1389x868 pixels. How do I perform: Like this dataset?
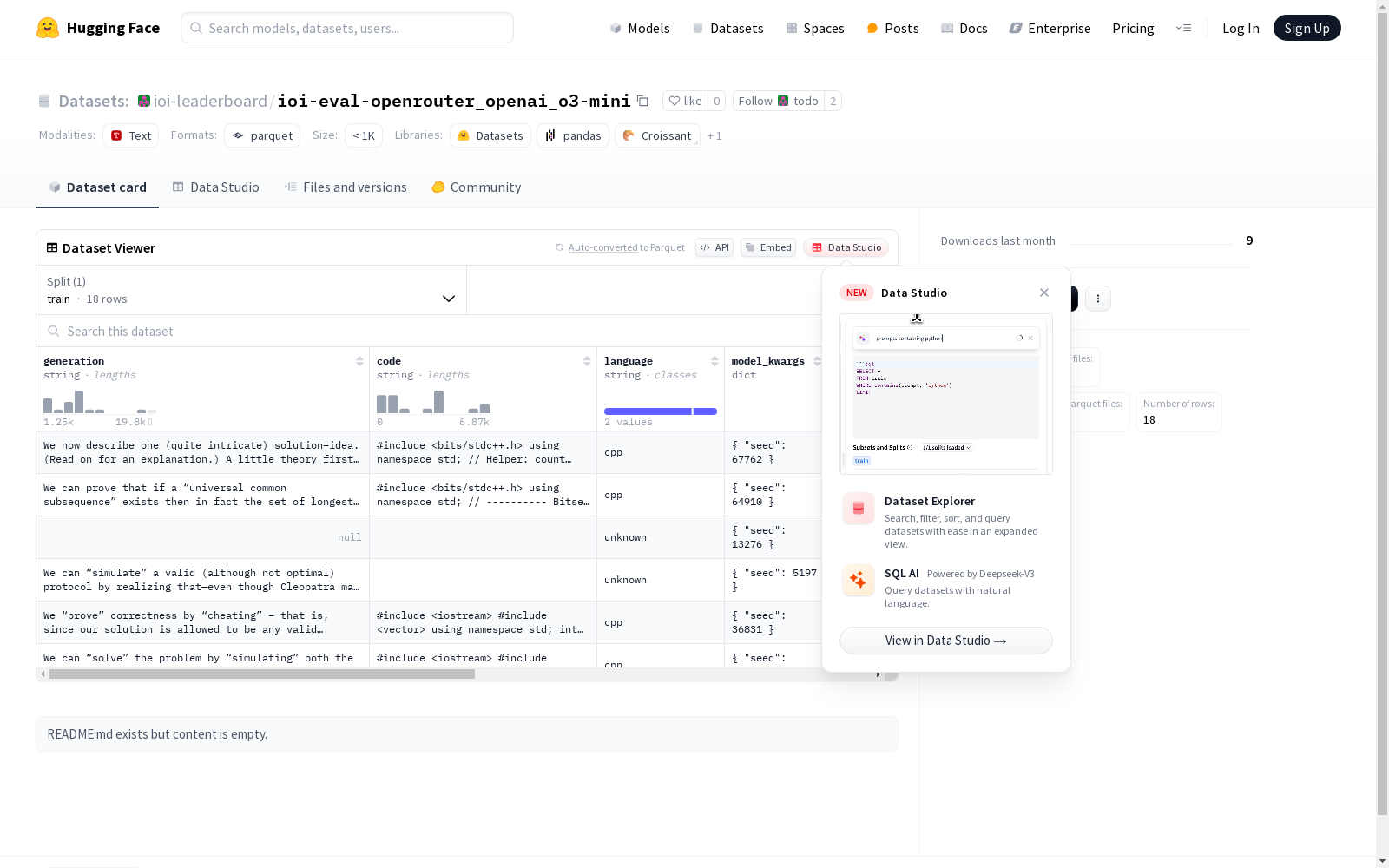(x=685, y=101)
